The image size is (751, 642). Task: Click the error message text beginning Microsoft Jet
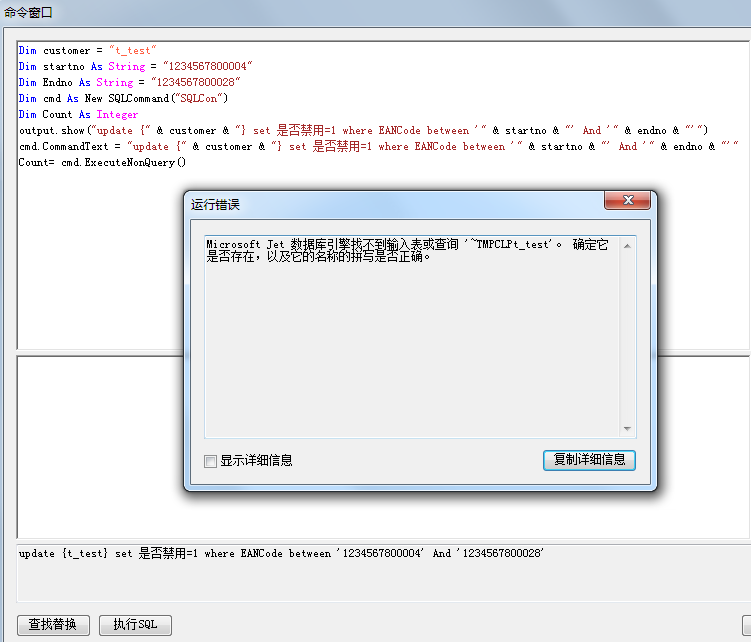point(407,251)
